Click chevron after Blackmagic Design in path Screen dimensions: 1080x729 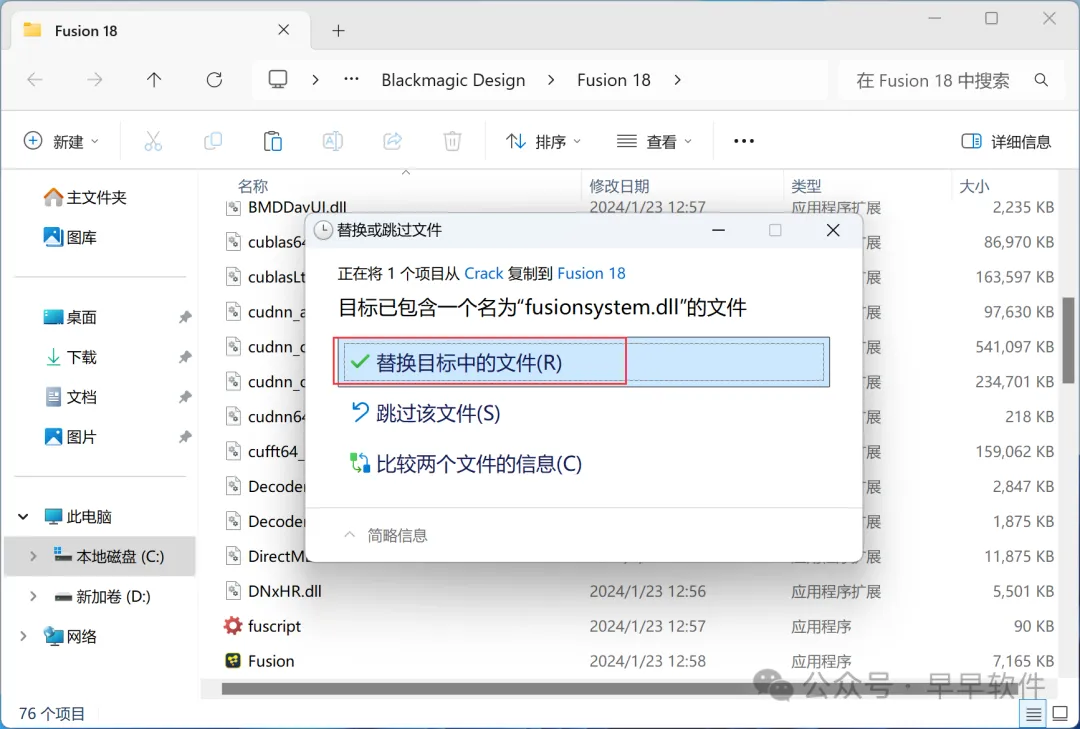[551, 80]
